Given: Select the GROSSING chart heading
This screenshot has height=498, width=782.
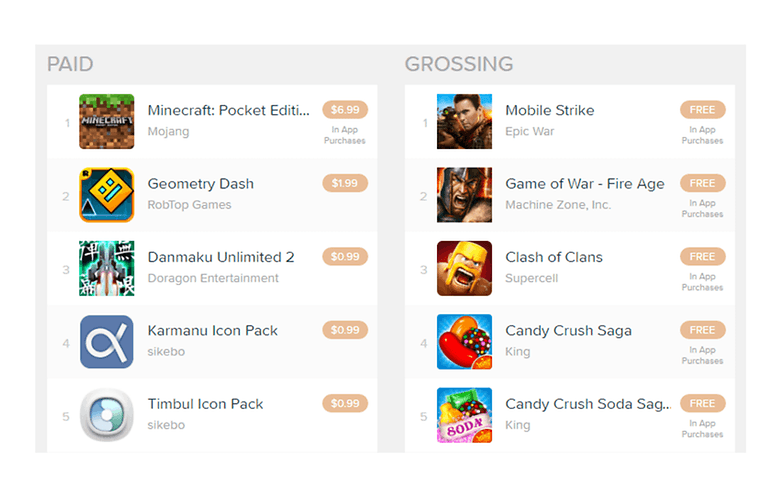Looking at the screenshot, I should click(x=459, y=64).
